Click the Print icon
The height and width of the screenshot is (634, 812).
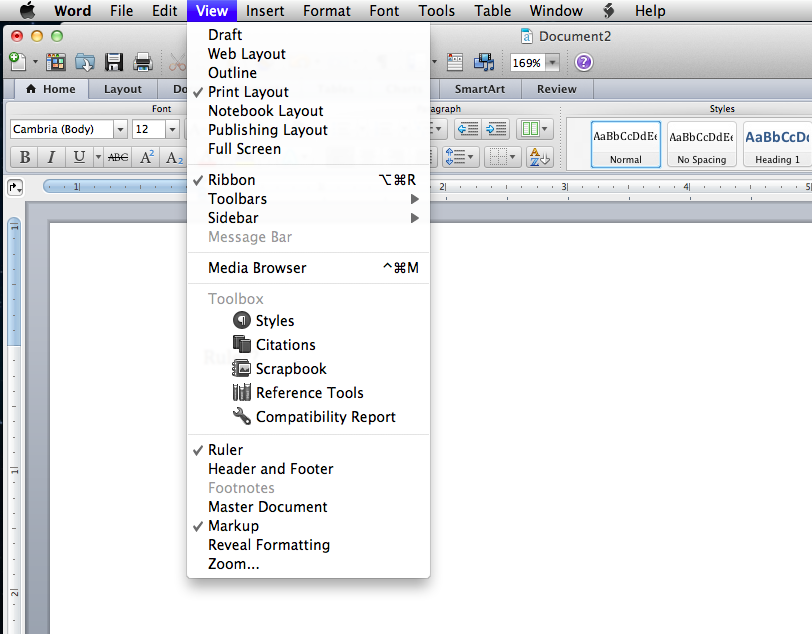pos(142,62)
